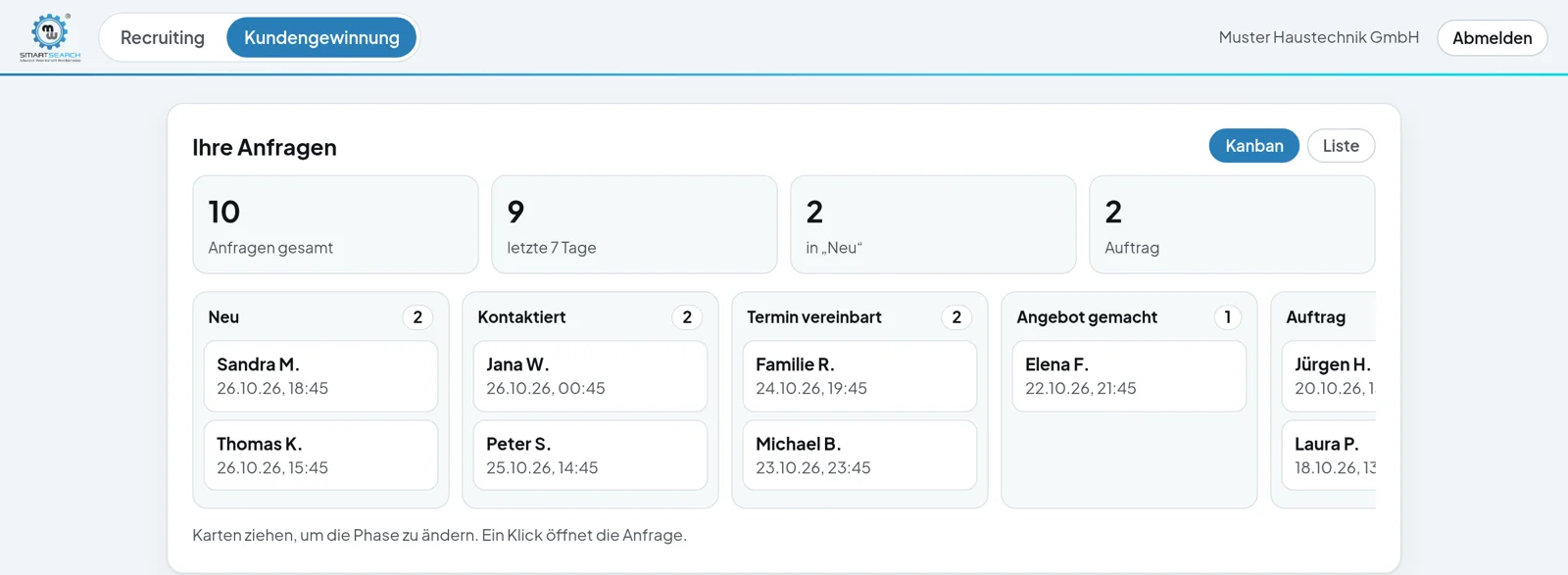Open the Sandra M. request card

coord(320,376)
